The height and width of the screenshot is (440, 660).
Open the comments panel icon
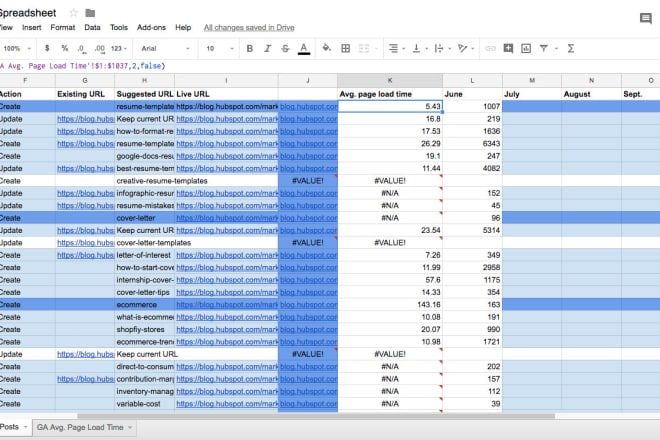point(646,19)
